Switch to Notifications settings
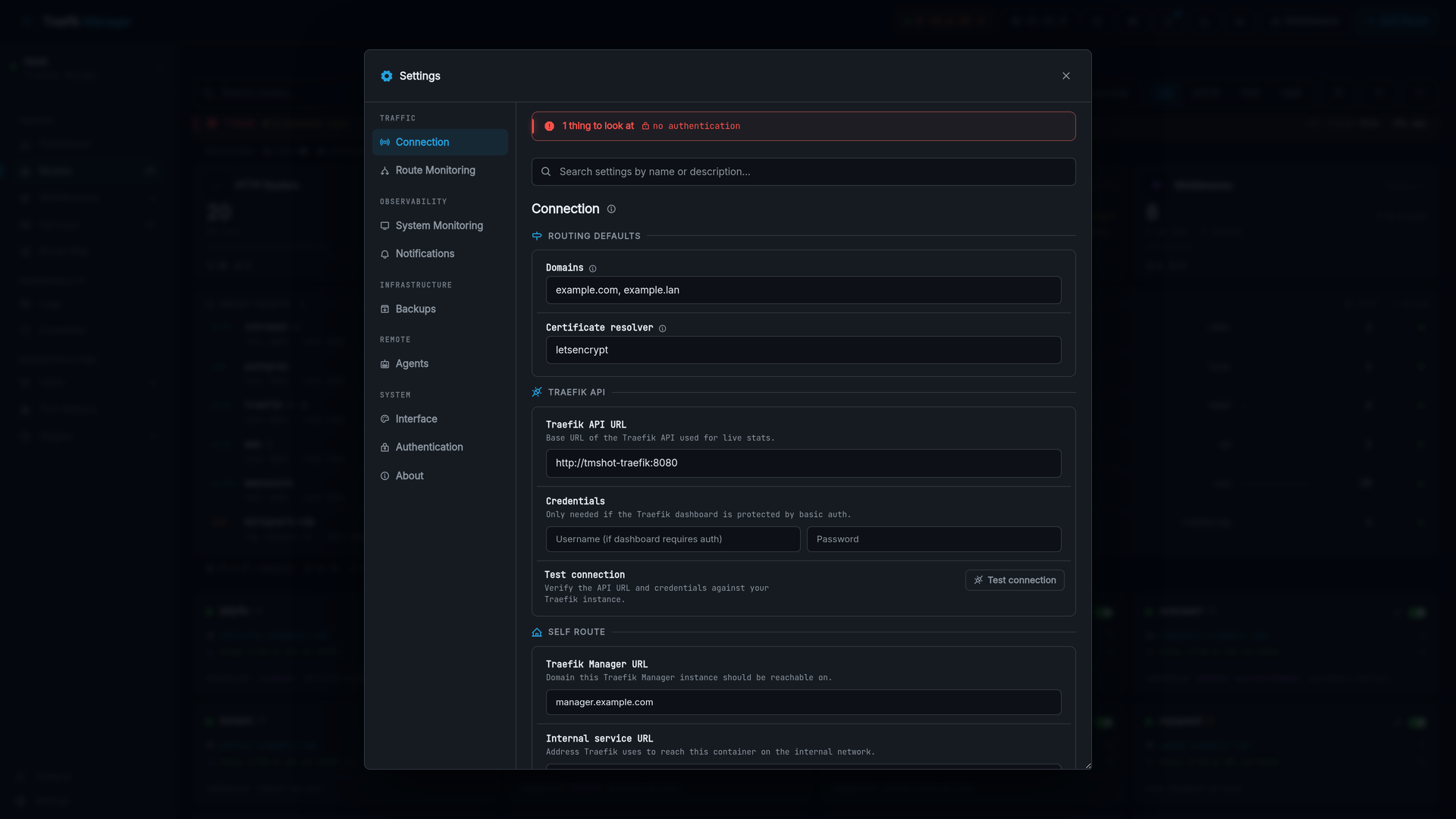Viewport: 1456px width, 819px height. 440,254
